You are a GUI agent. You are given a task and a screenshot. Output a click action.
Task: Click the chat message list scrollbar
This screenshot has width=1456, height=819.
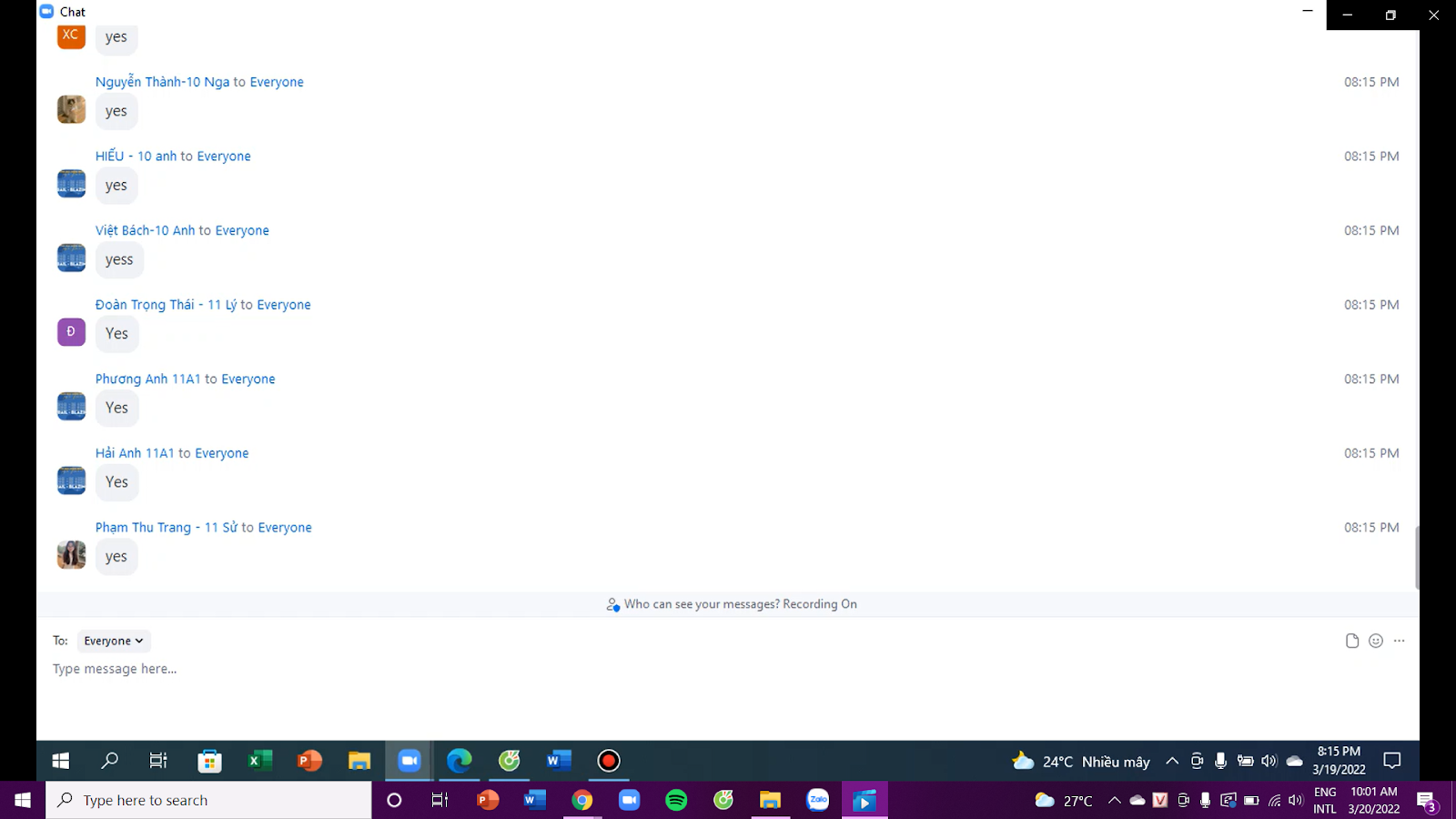1417,557
